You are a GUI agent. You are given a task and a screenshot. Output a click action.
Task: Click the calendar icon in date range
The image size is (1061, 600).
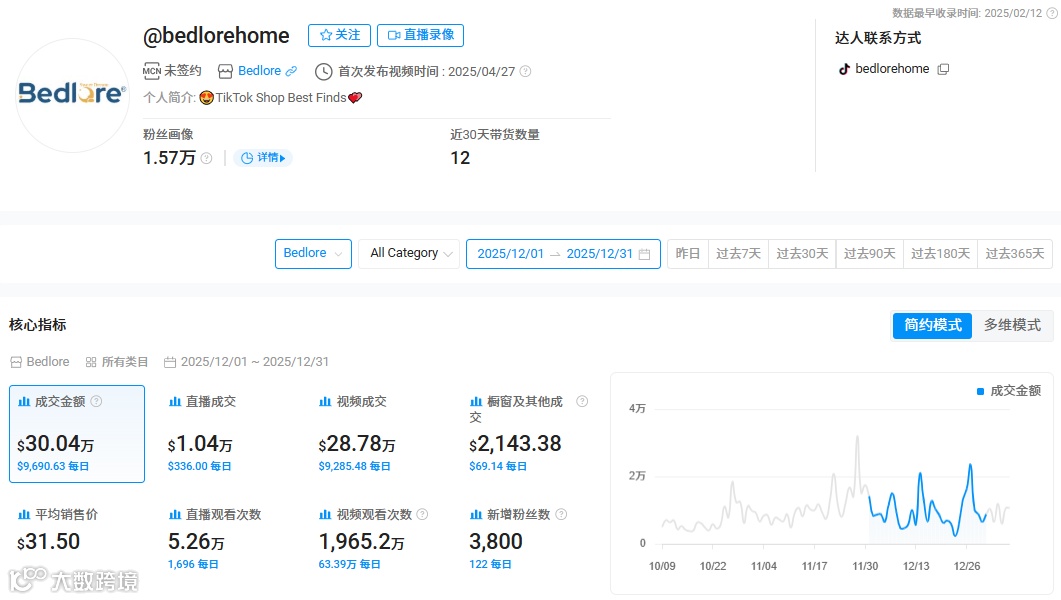(x=644, y=254)
